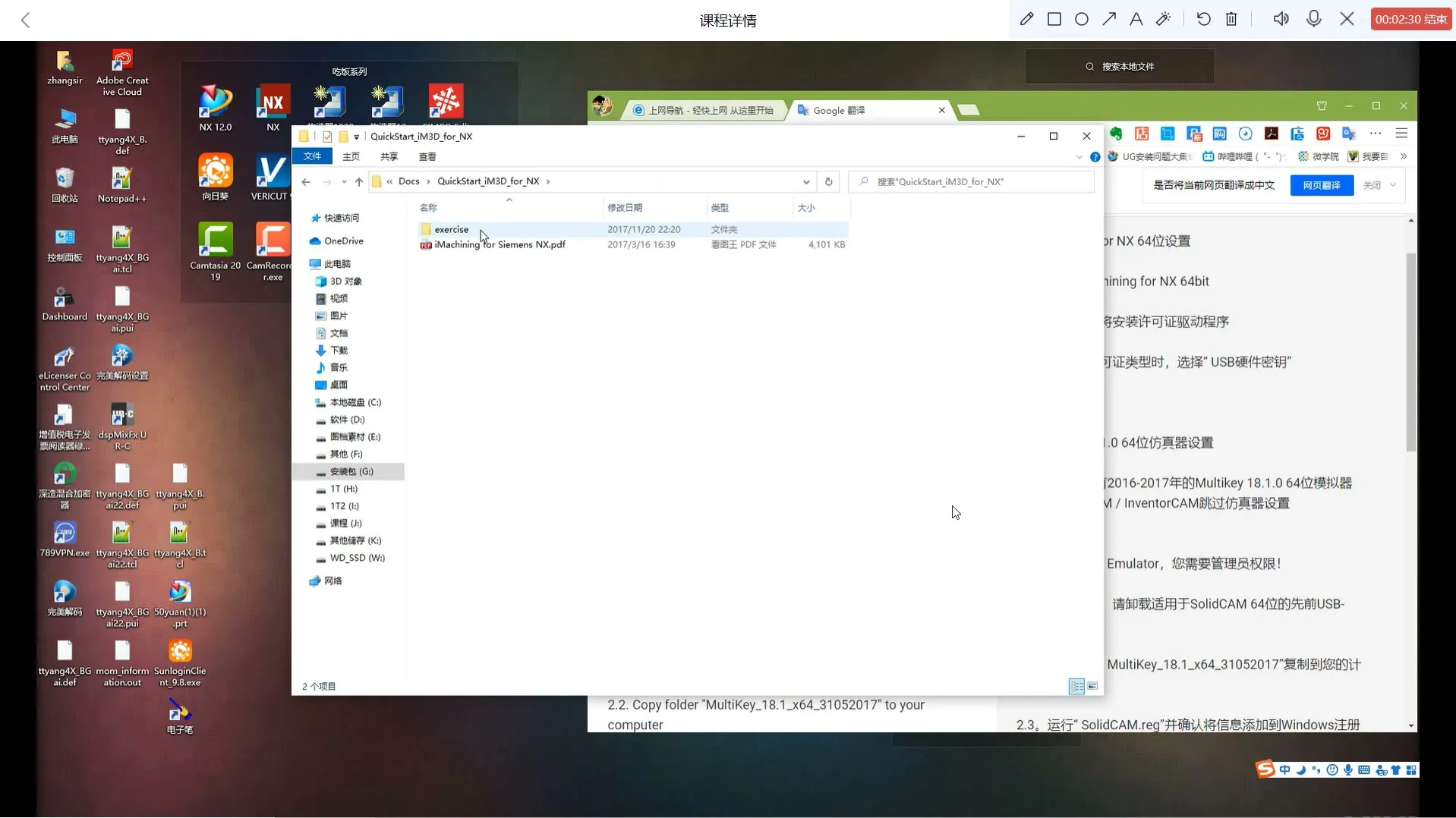Image resolution: width=1456 pixels, height=818 pixels.
Task: Pick the ellipse annotation tool
Action: click(x=1082, y=19)
